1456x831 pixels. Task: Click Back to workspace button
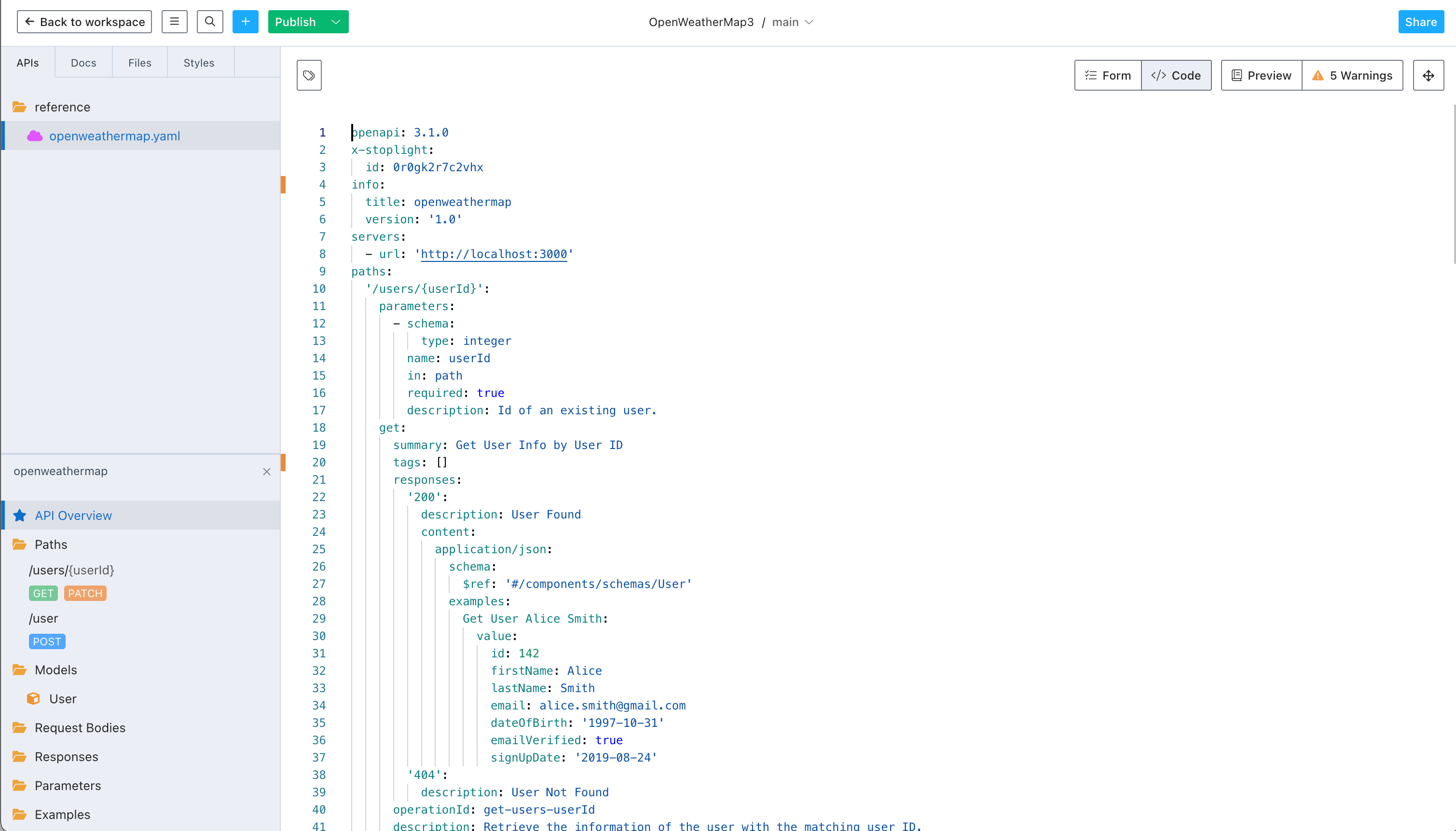(84, 22)
